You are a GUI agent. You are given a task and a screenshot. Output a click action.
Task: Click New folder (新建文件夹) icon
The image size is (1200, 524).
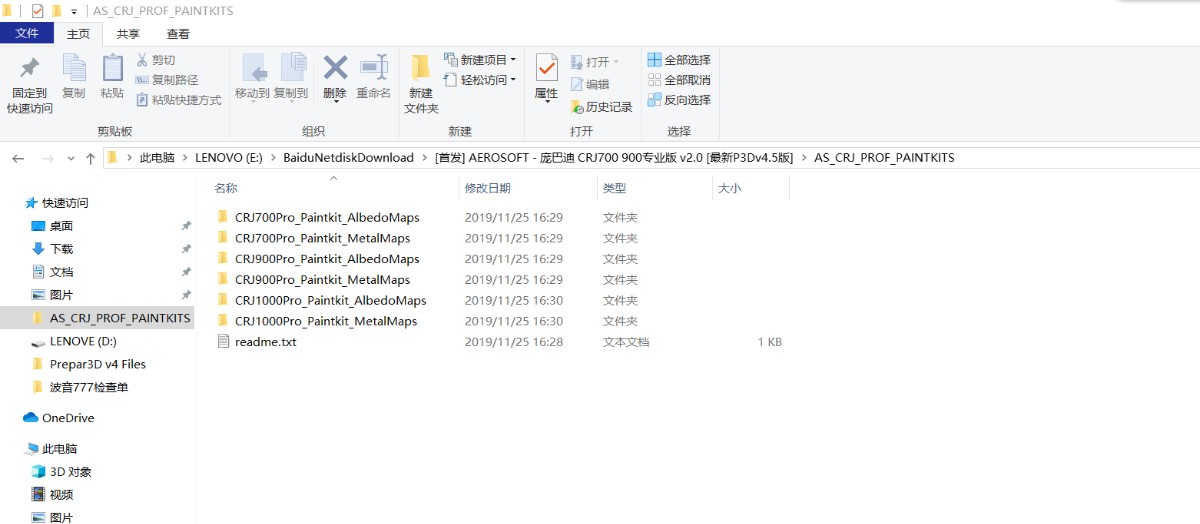coord(421,67)
